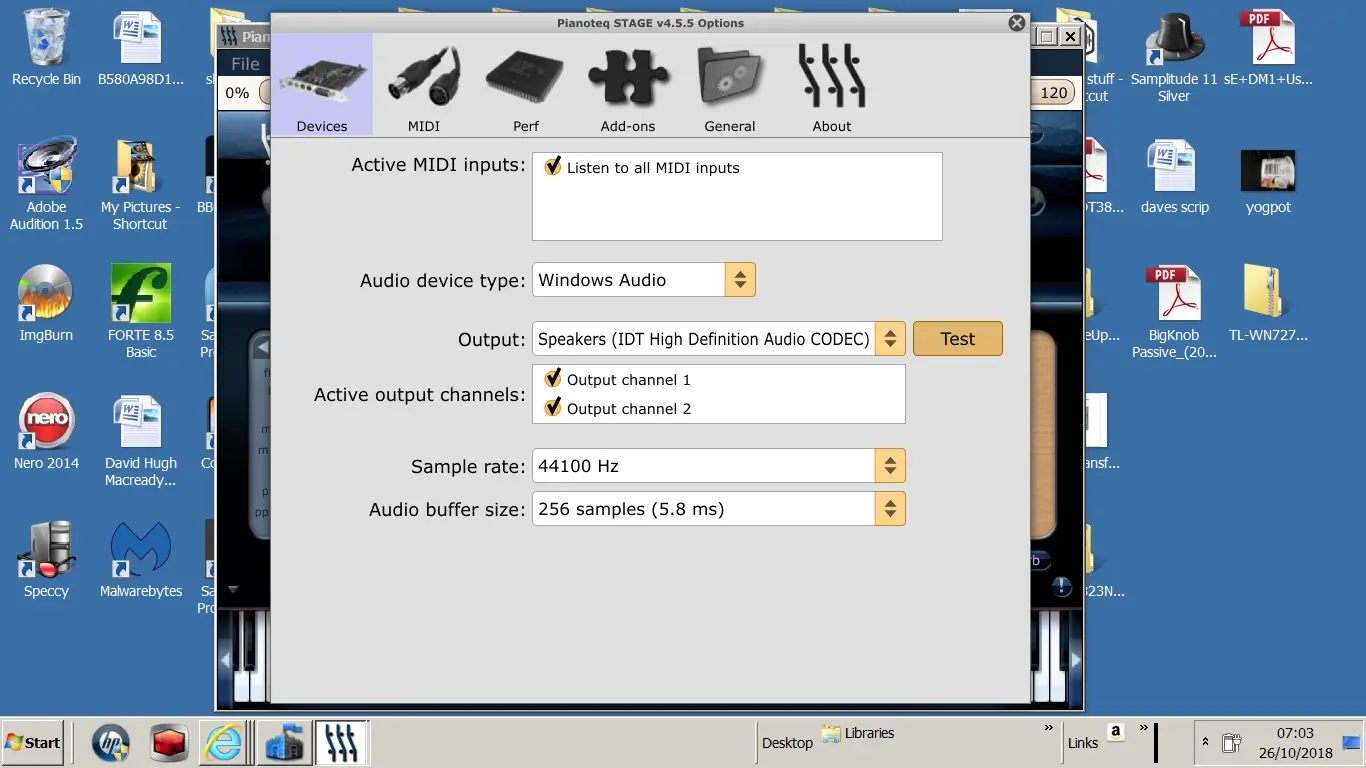Open the MIDI options section
The width and height of the screenshot is (1366, 768).
[x=424, y=87]
